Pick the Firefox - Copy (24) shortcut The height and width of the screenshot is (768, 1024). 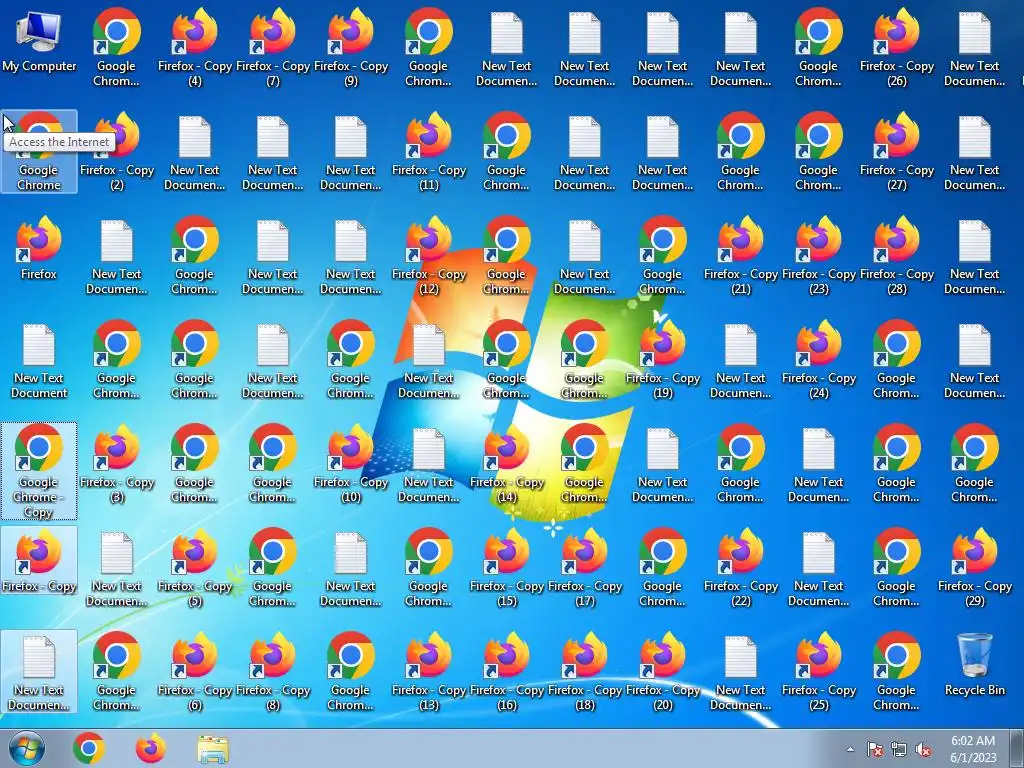pos(819,360)
